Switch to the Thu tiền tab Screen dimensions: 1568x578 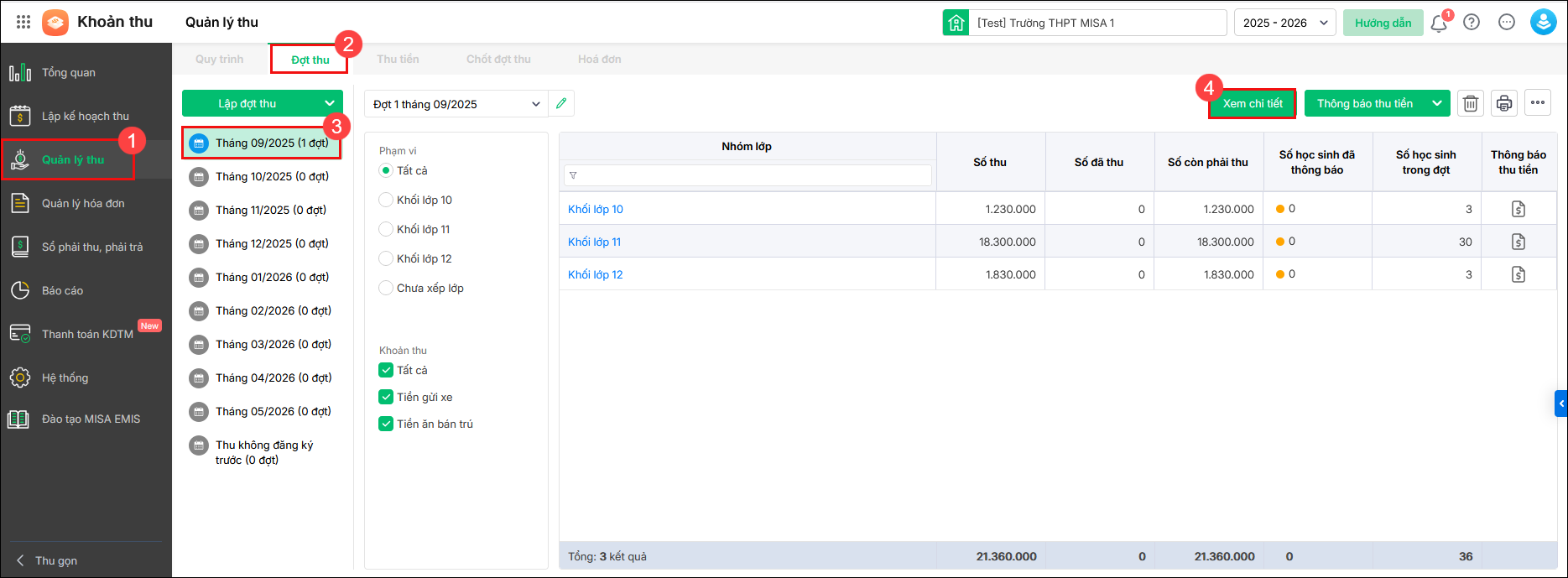point(398,60)
